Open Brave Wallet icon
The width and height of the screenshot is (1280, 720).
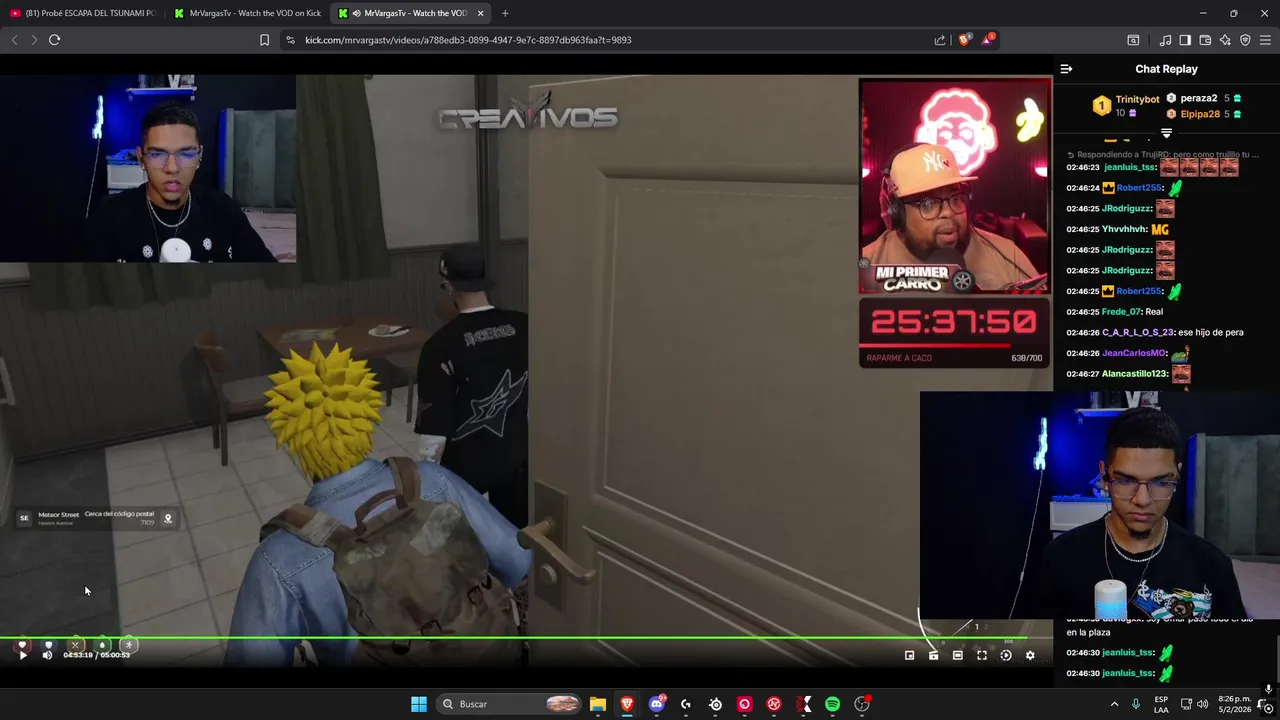[1205, 40]
